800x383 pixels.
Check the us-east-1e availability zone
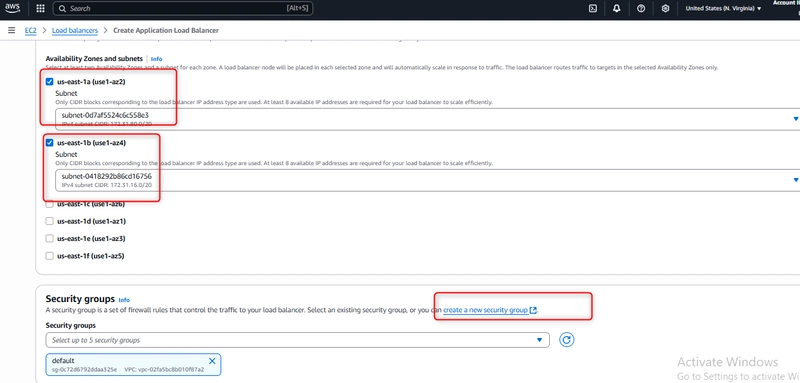pyautogui.click(x=49, y=238)
